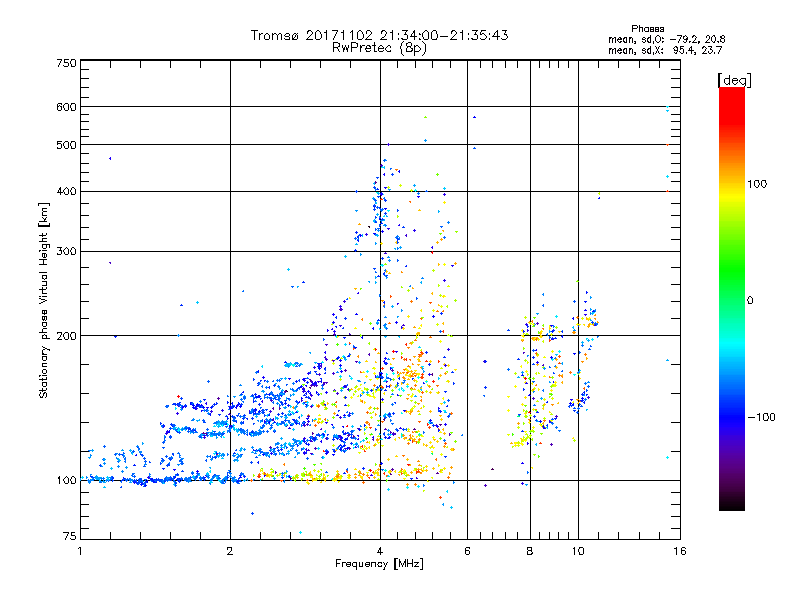Click the y-axis '400' tick label
This screenshot has width=800, height=600.
[x=66, y=192]
